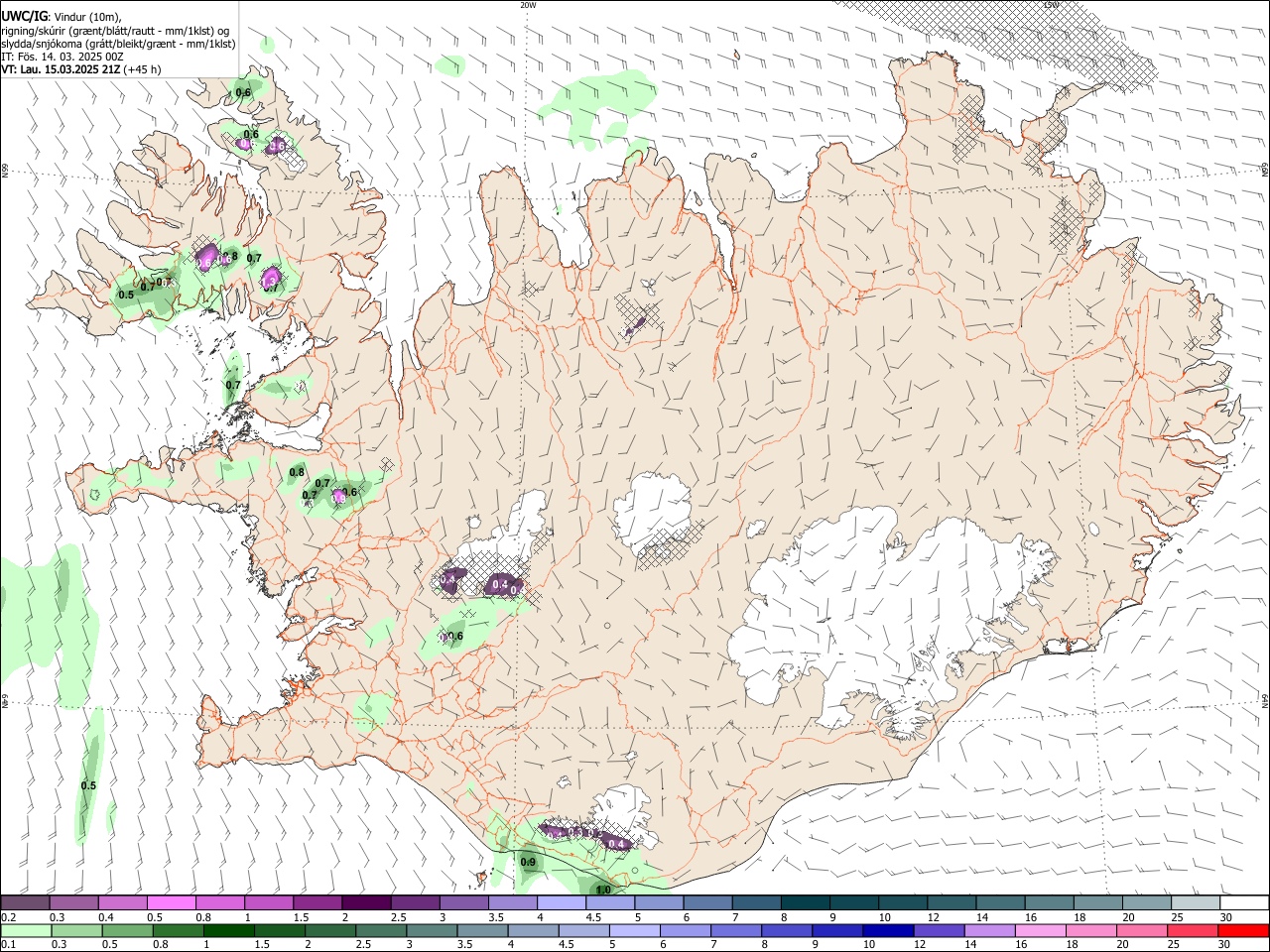Image resolution: width=1270 pixels, height=952 pixels.
Task: Click the valid time line 'VT: Lau. 15.03.2025 21Z'
Action: pyautogui.click(x=62, y=69)
